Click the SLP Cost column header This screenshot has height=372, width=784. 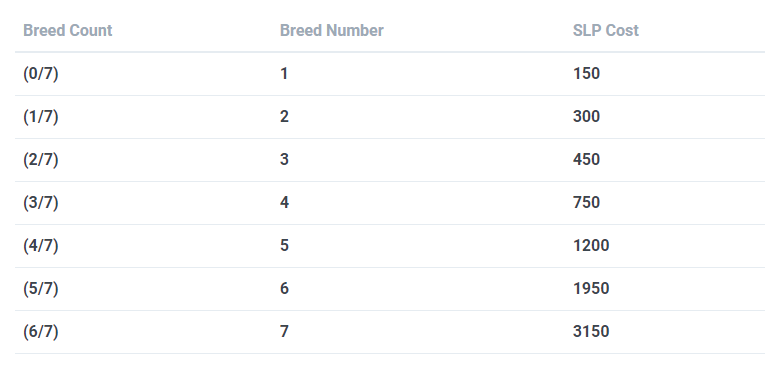(x=606, y=30)
